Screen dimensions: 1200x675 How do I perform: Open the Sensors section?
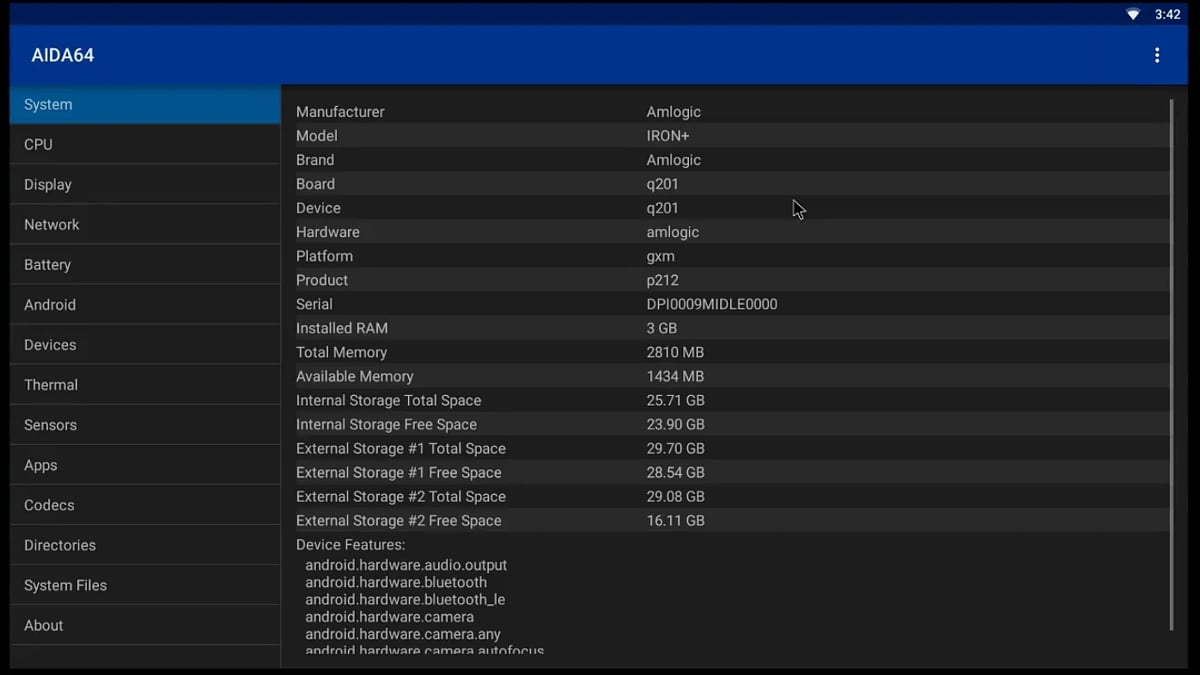point(145,424)
